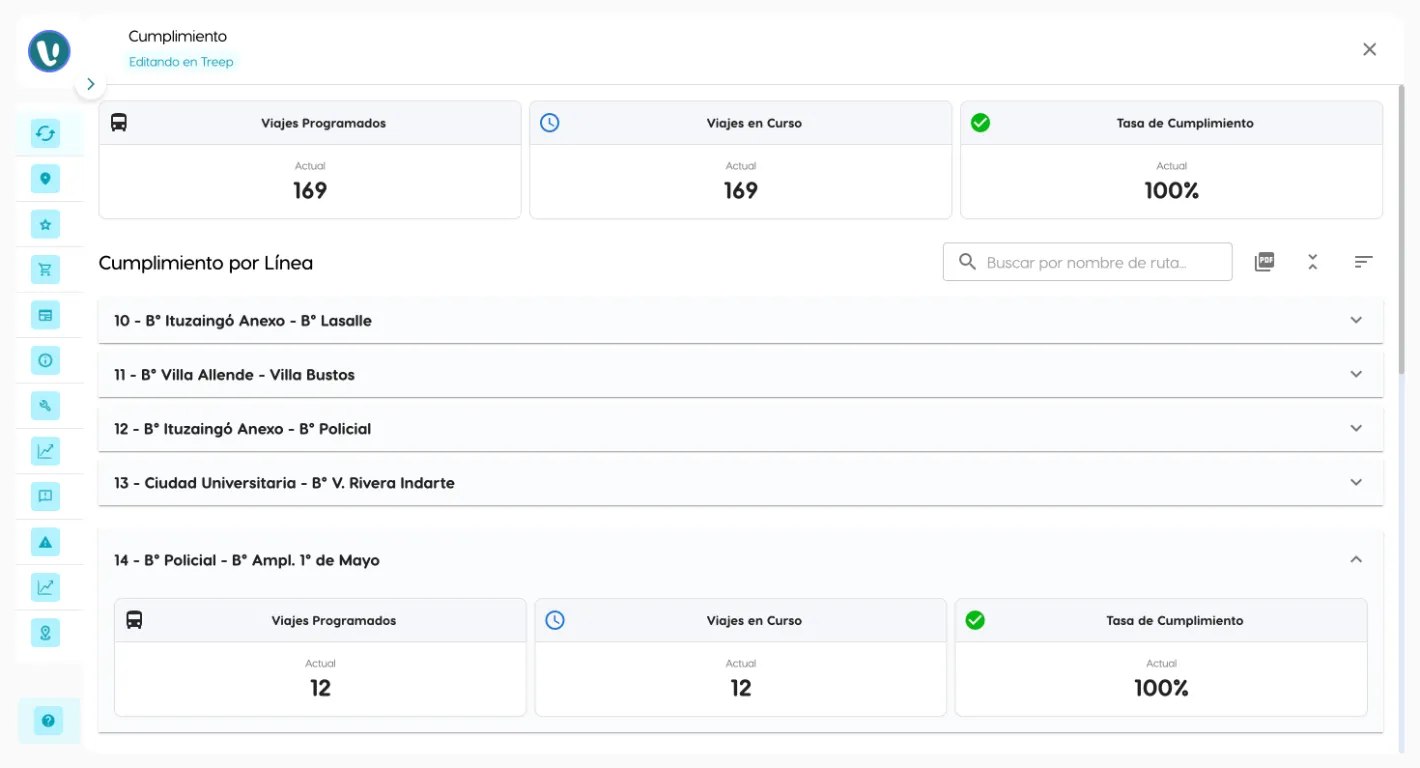This screenshot has height=768, width=1420.
Task: Export lines report with PDF icon
Action: (x=1264, y=262)
